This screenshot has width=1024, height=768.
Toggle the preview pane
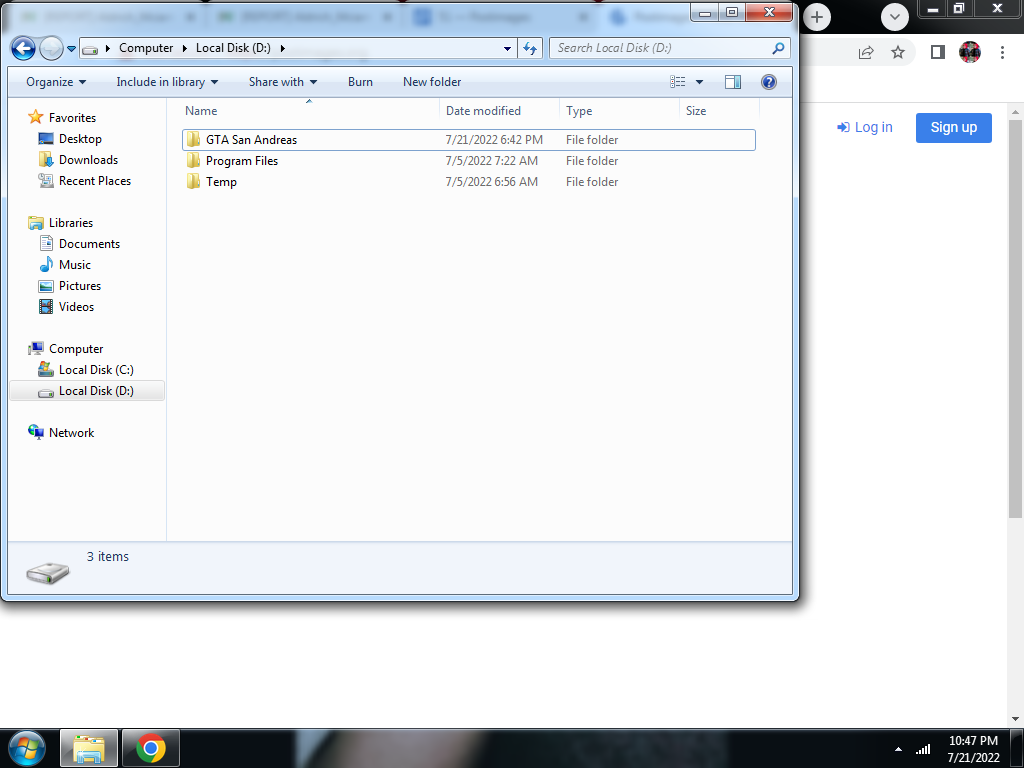[733, 82]
